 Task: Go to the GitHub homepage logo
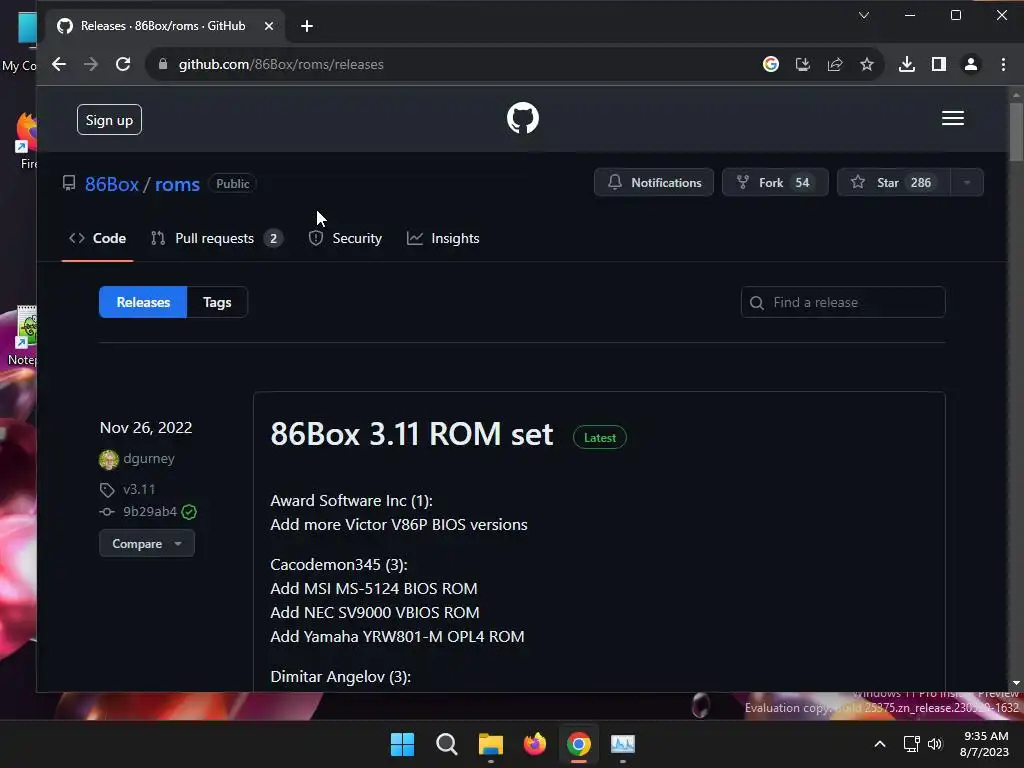[x=523, y=118]
